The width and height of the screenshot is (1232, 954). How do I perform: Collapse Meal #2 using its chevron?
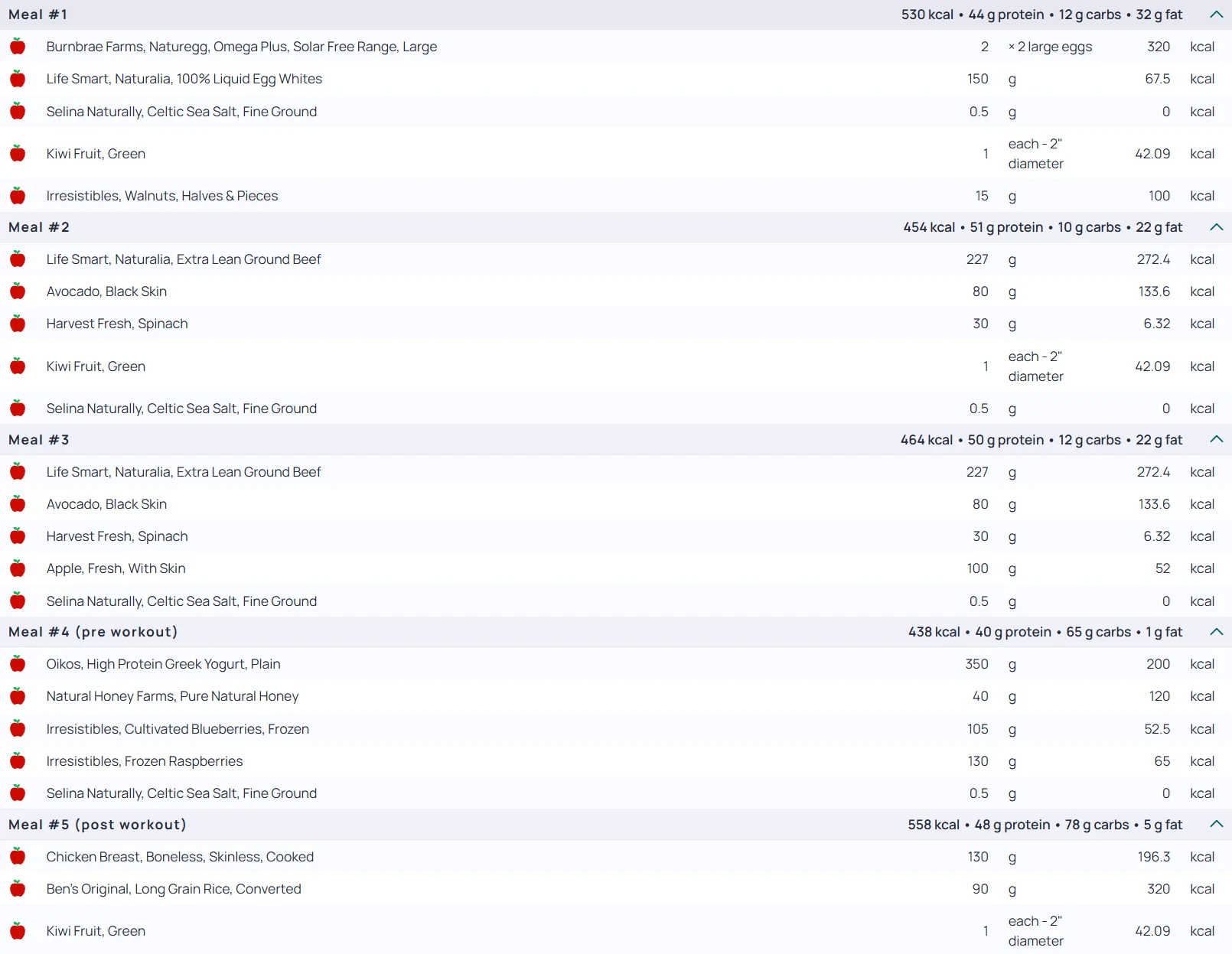point(1217,227)
